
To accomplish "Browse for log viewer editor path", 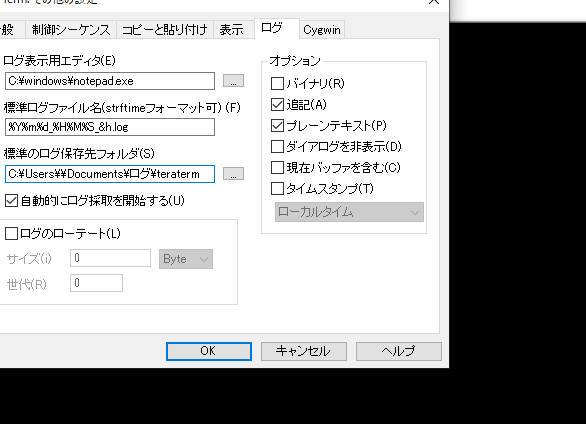I will pos(233,81).
